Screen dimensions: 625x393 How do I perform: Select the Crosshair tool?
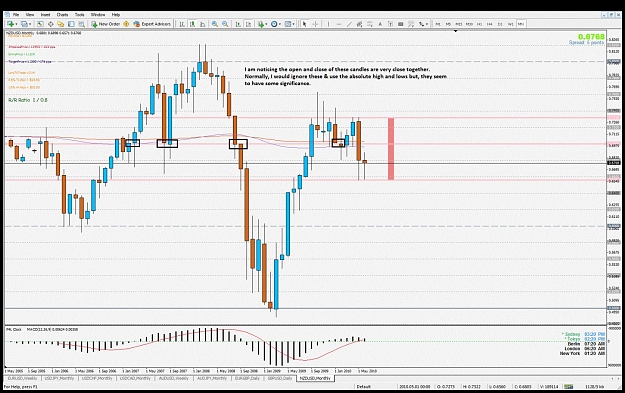[x=315, y=24]
